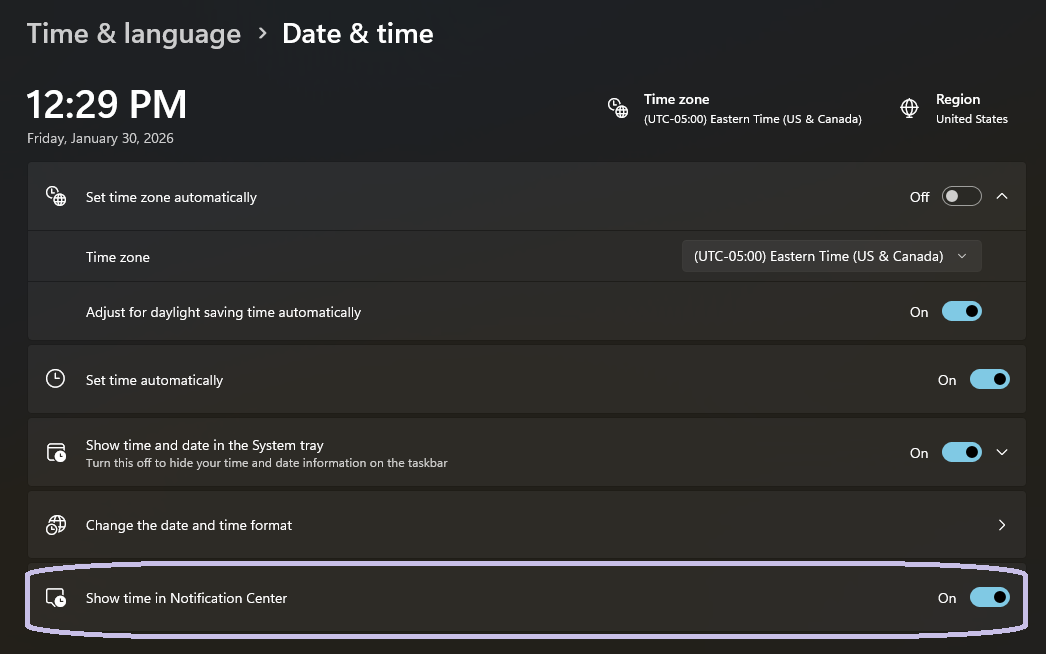The width and height of the screenshot is (1046, 654).
Task: Click the Region globe icon near United States
Action: (x=909, y=108)
